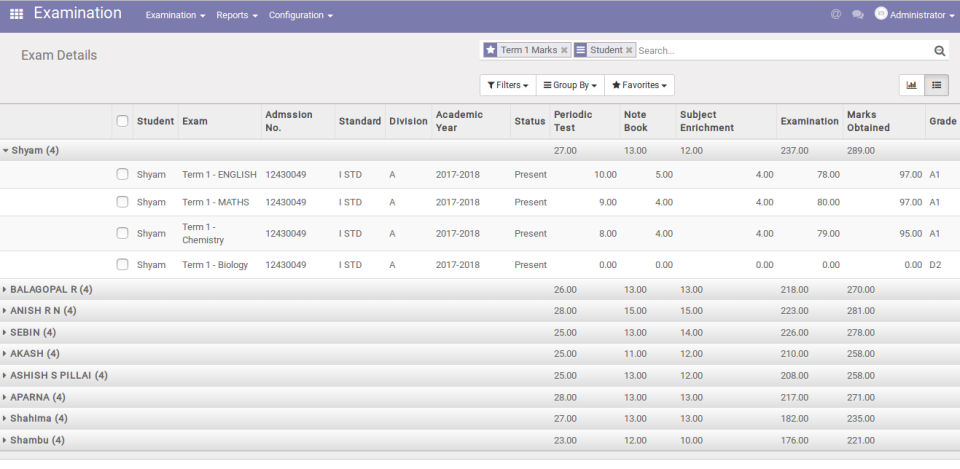The height and width of the screenshot is (469, 960).
Task: Switch to graph view icon
Action: (911, 85)
